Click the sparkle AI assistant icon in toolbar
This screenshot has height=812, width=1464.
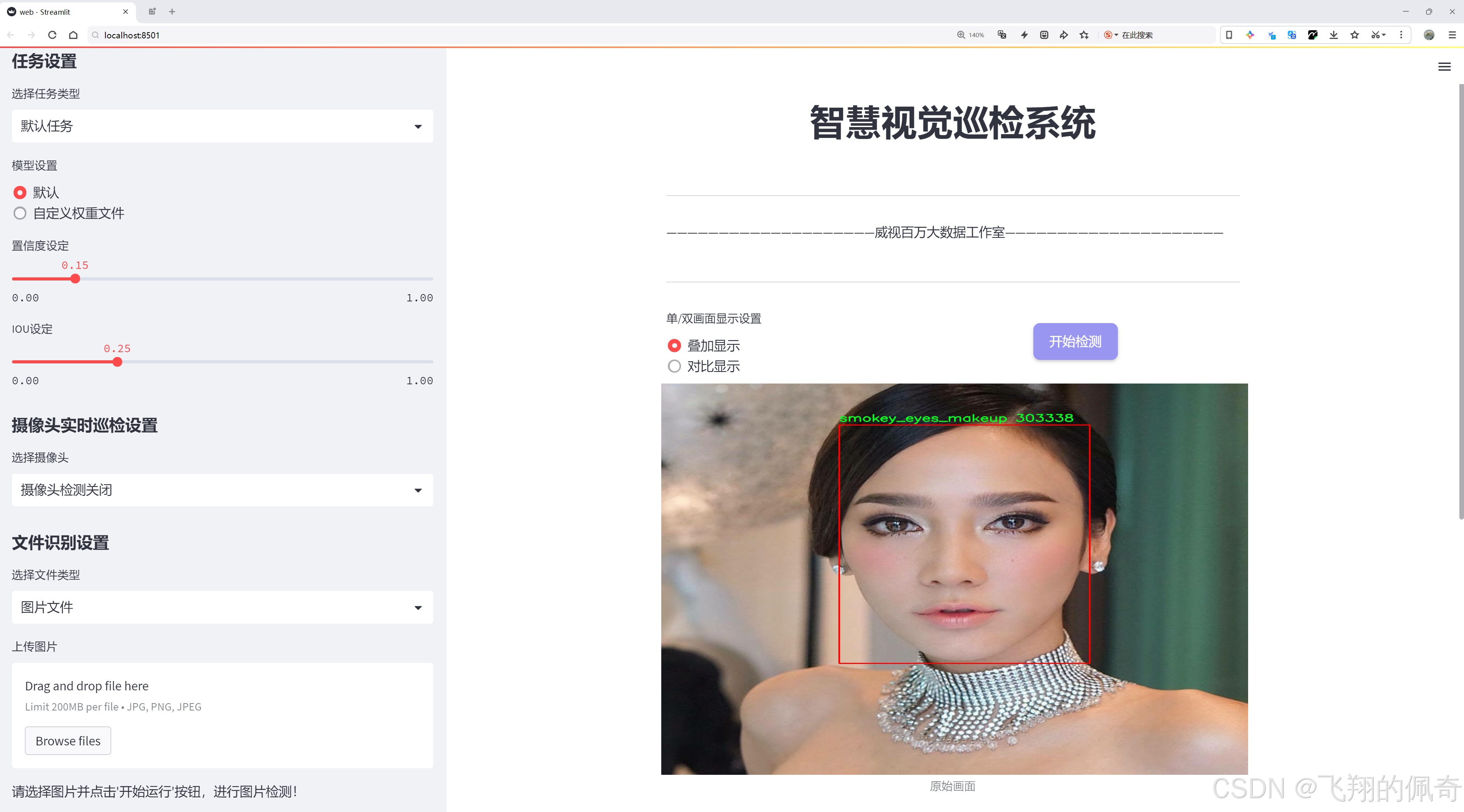click(1250, 34)
